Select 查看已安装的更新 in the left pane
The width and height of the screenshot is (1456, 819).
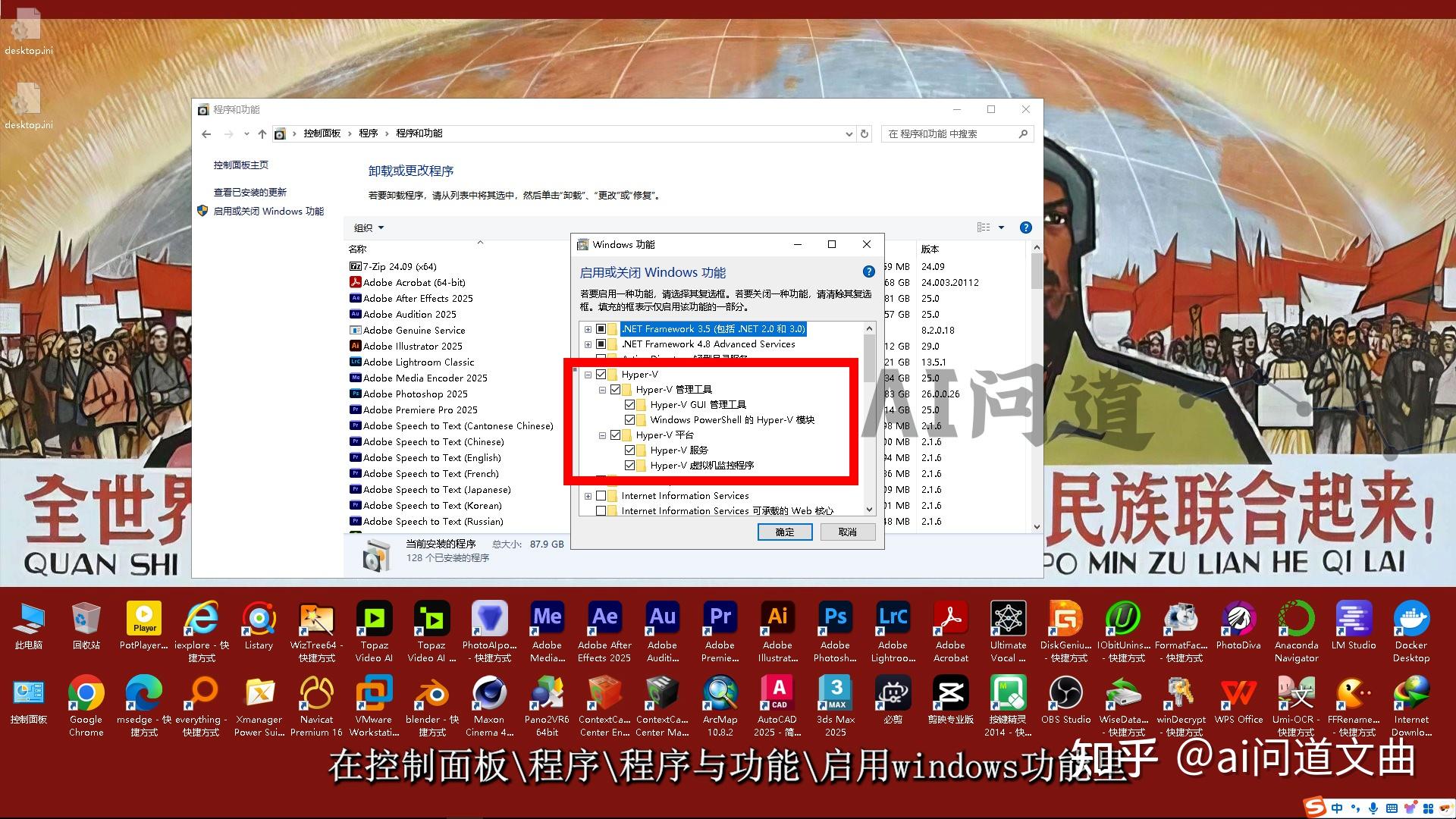(249, 192)
